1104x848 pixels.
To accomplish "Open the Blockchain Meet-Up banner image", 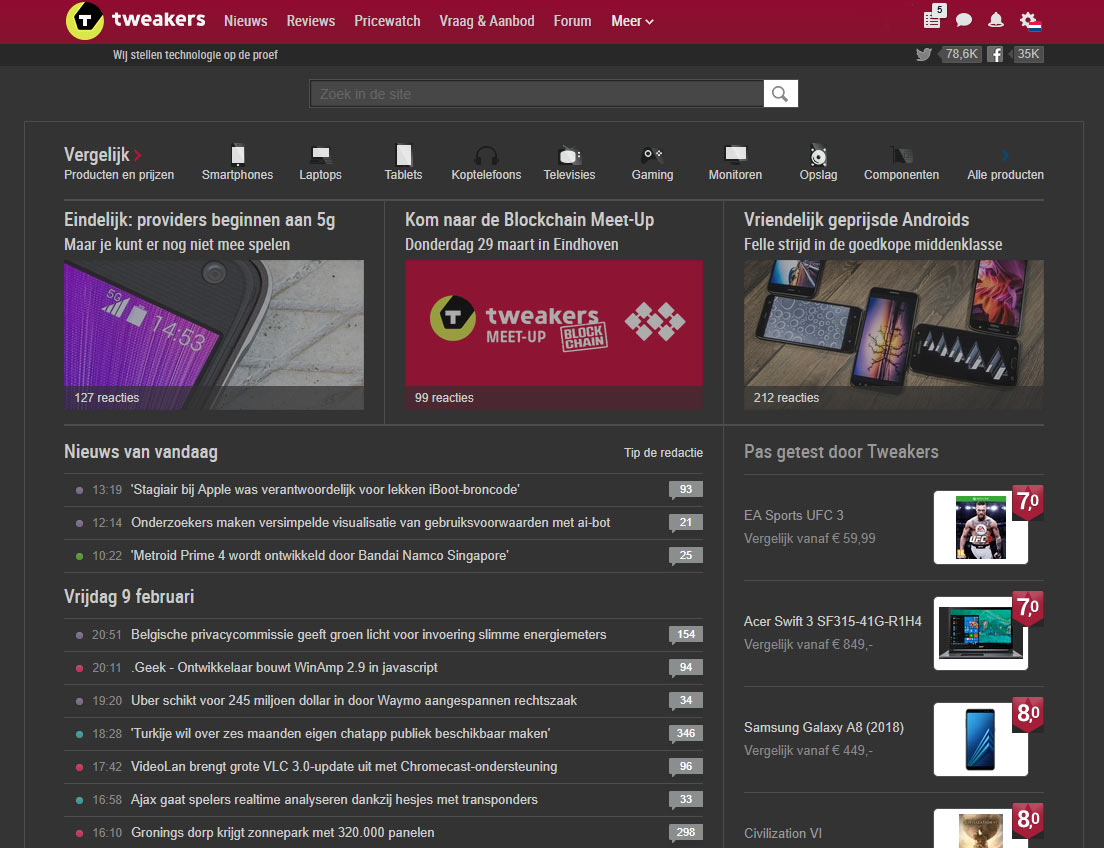I will (x=554, y=323).
